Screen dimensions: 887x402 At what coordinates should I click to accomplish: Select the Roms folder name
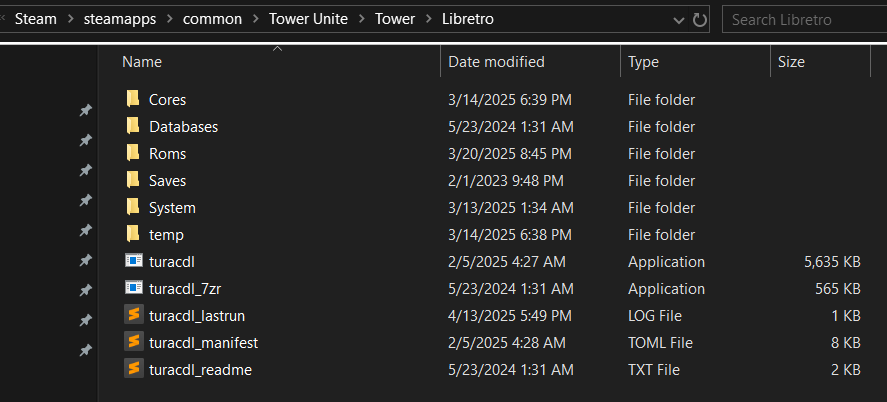[167, 154]
